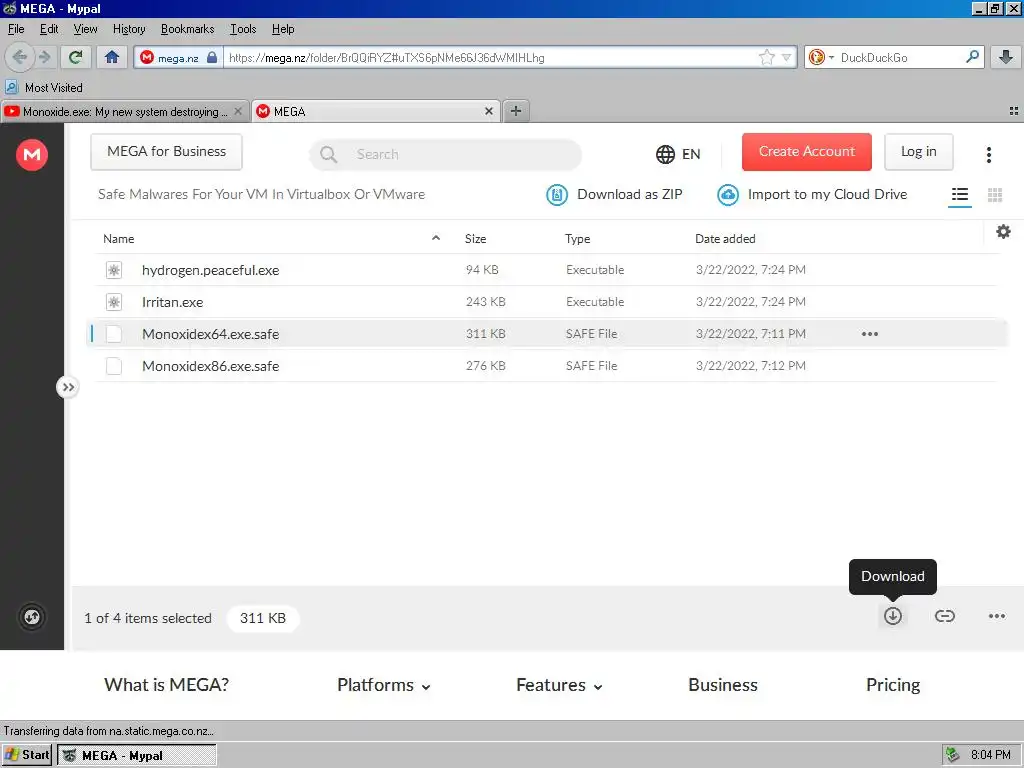
Task: Sort files by Type column
Action: pyautogui.click(x=577, y=239)
